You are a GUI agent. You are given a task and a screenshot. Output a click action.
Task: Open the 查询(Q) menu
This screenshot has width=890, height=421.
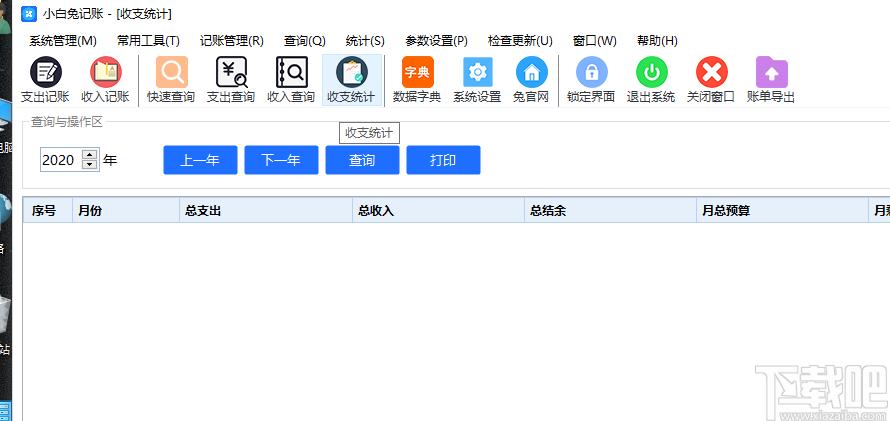(305, 41)
